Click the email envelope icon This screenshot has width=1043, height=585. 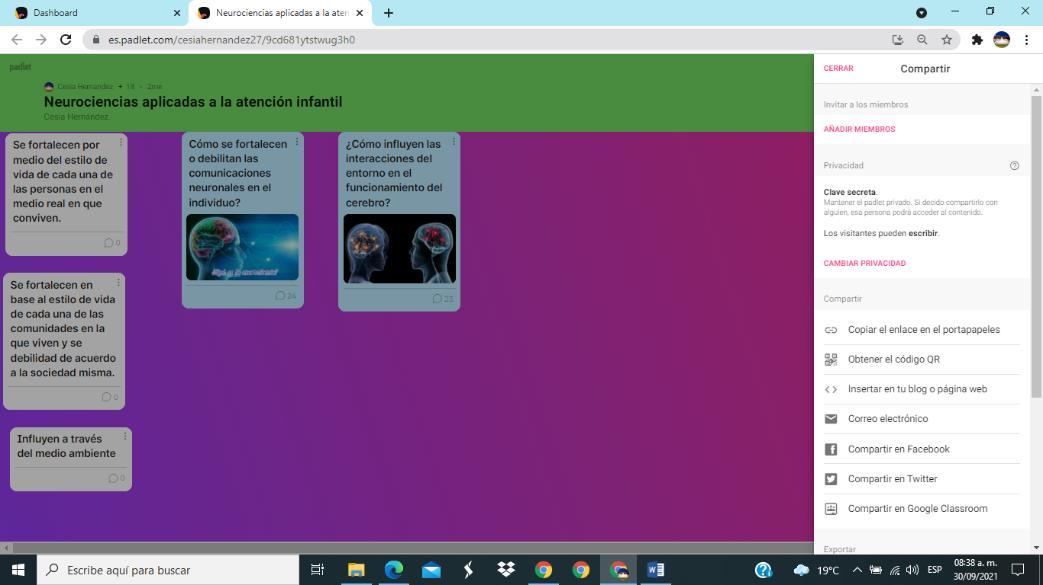[831, 419]
